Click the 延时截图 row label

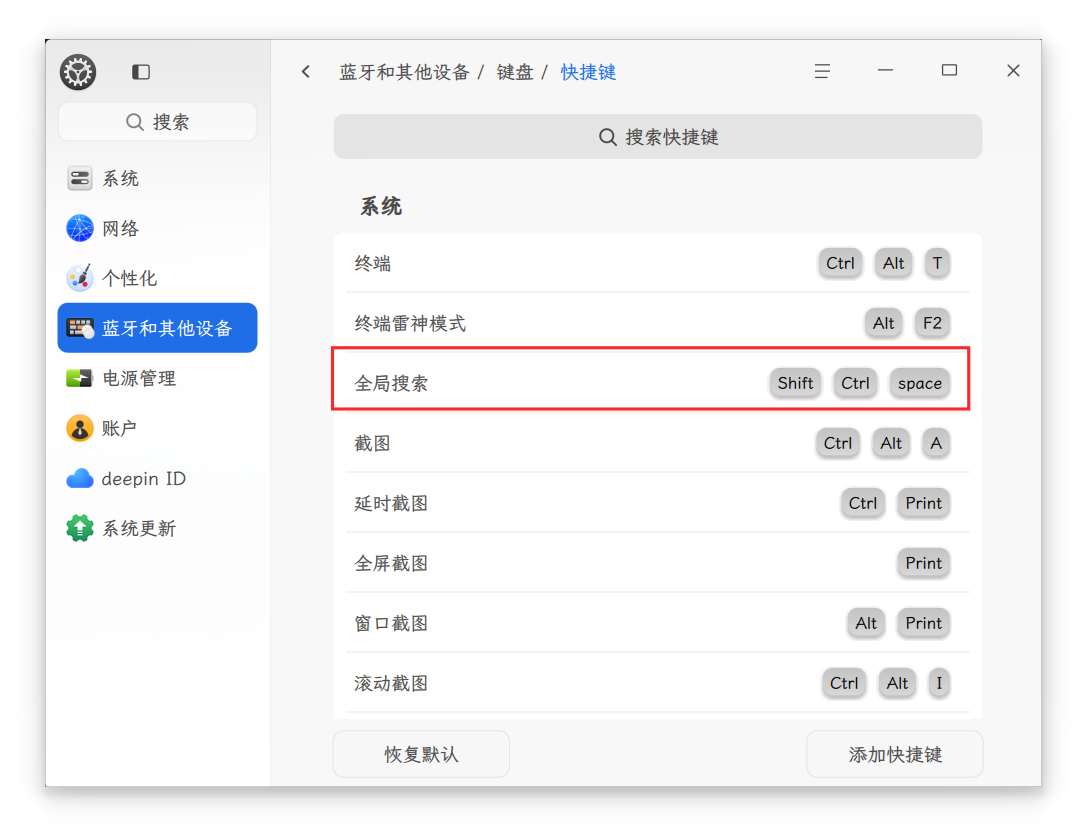click(391, 503)
